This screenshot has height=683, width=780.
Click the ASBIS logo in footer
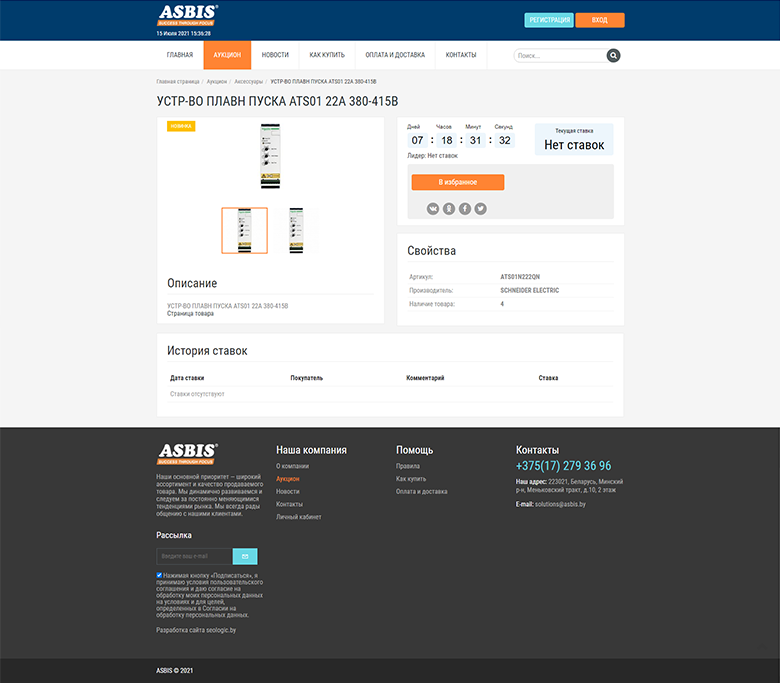point(187,455)
